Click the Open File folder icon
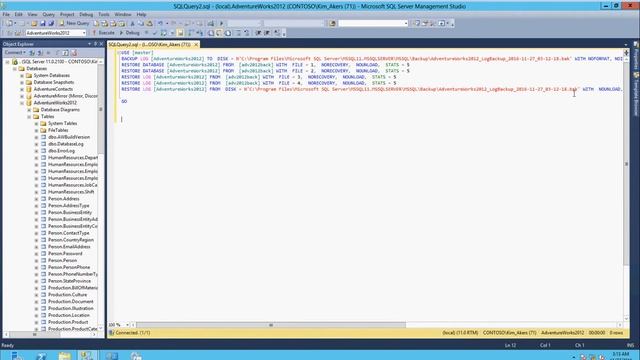 pyautogui.click(x=34, y=24)
